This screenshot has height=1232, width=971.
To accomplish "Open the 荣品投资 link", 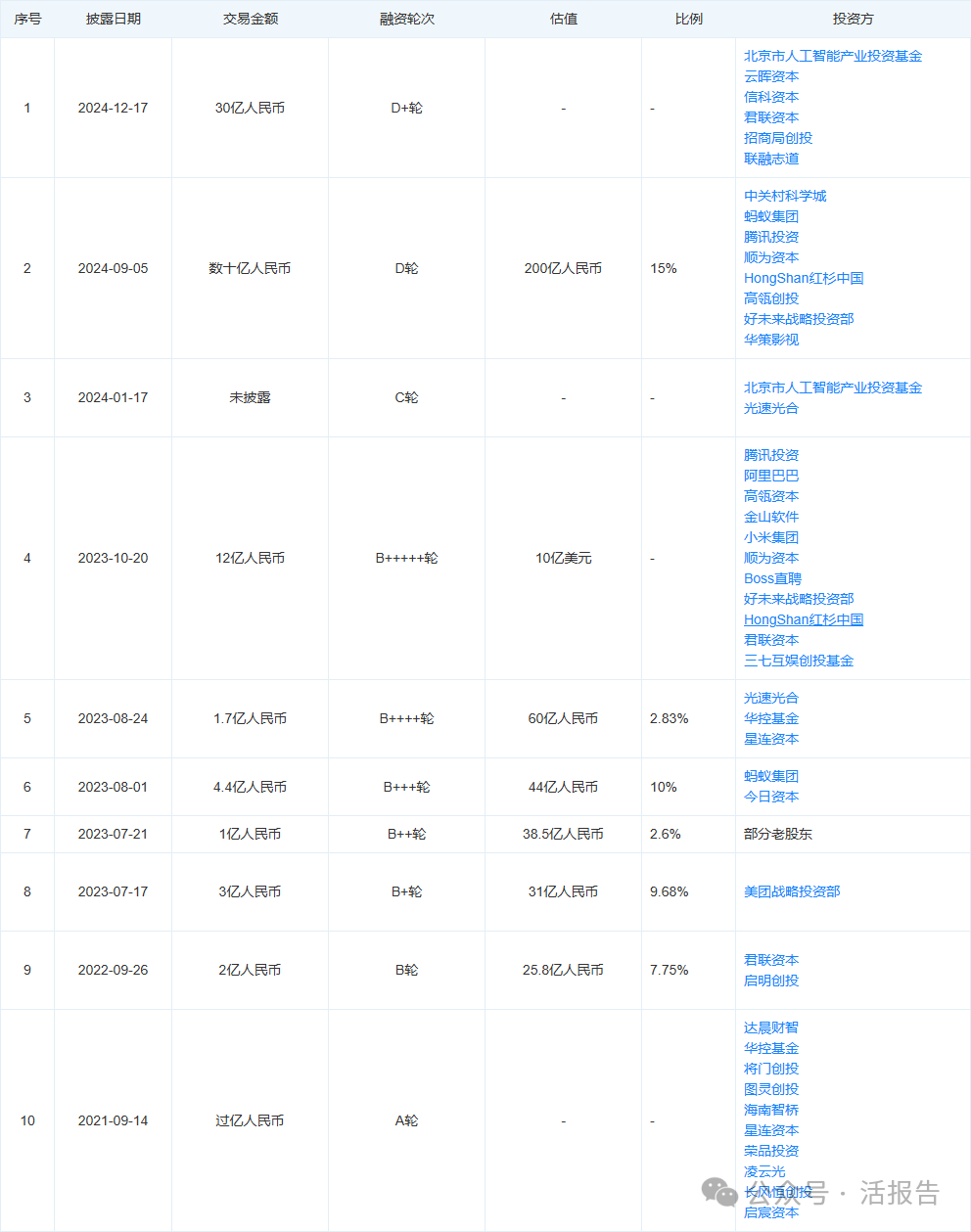I will pyautogui.click(x=771, y=1151).
